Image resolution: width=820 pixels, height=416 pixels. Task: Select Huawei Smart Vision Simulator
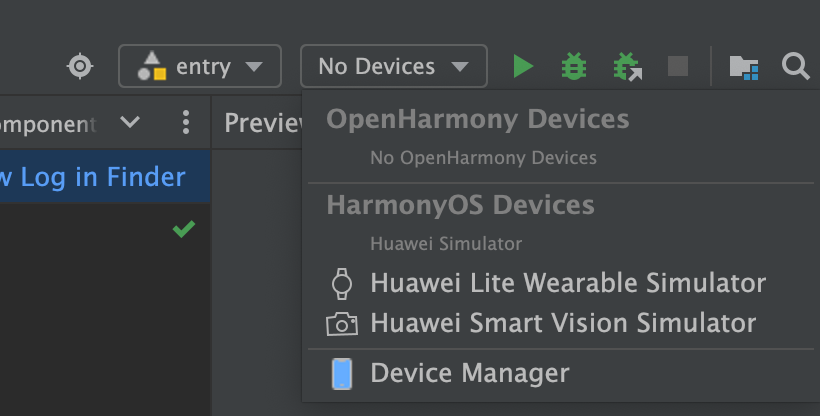point(563,323)
